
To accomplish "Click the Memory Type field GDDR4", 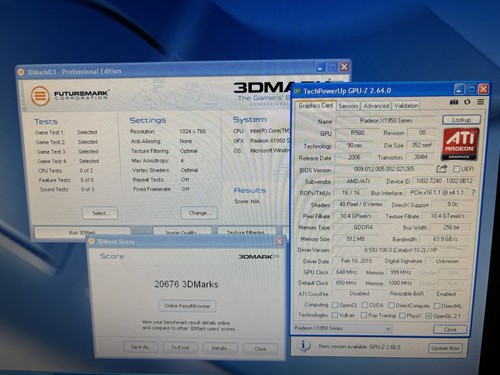I will [x=363, y=227].
